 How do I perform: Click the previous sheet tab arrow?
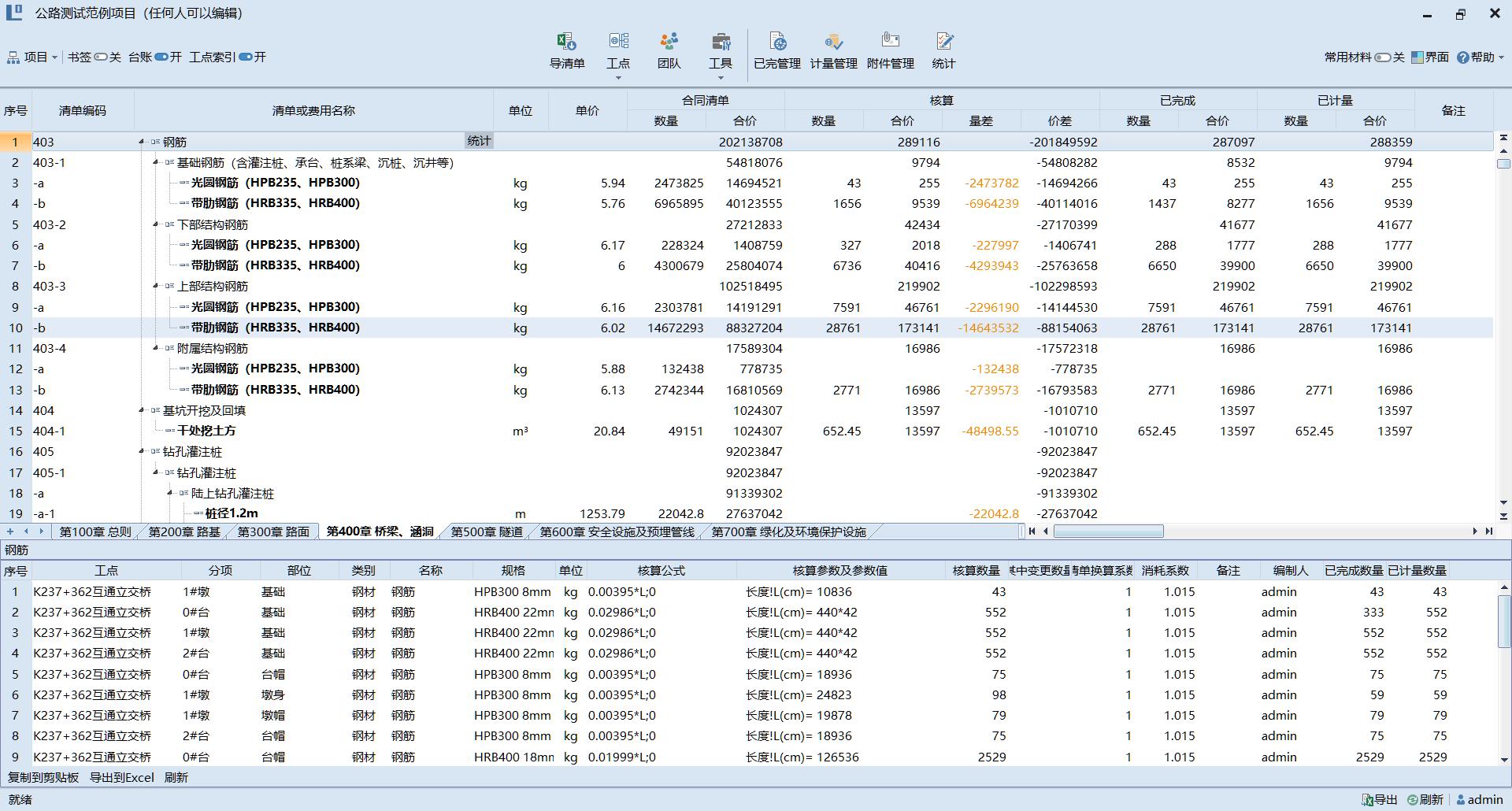tap(26, 531)
